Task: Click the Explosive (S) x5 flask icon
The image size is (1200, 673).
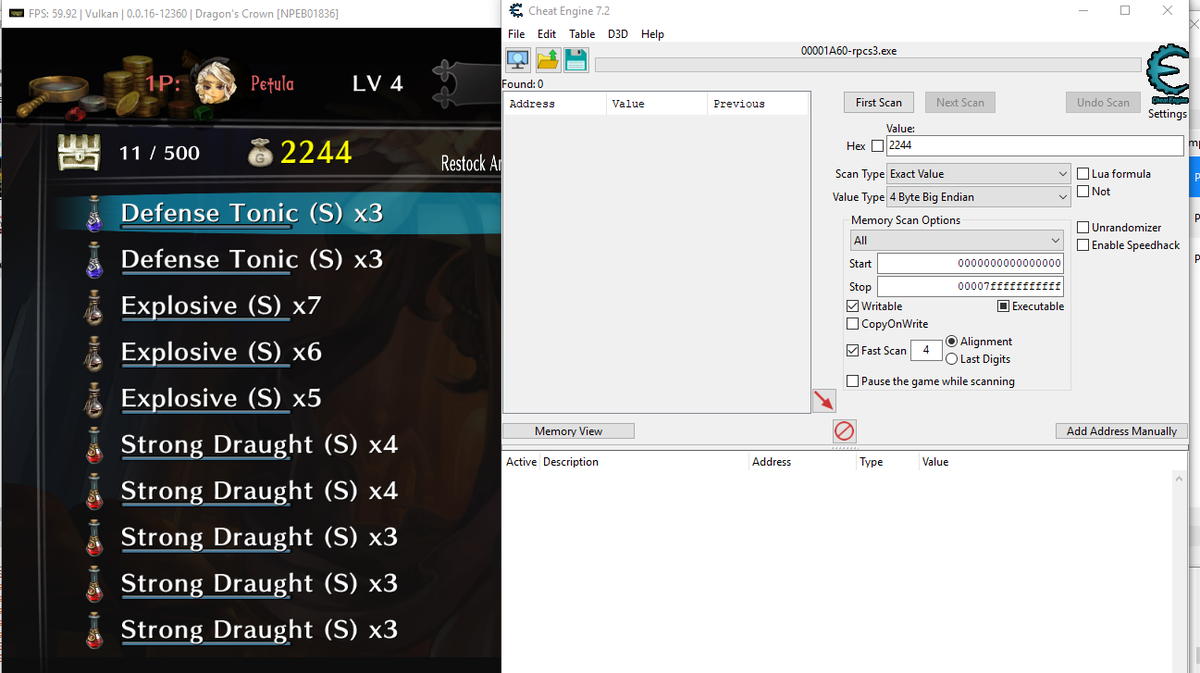Action: pos(95,398)
